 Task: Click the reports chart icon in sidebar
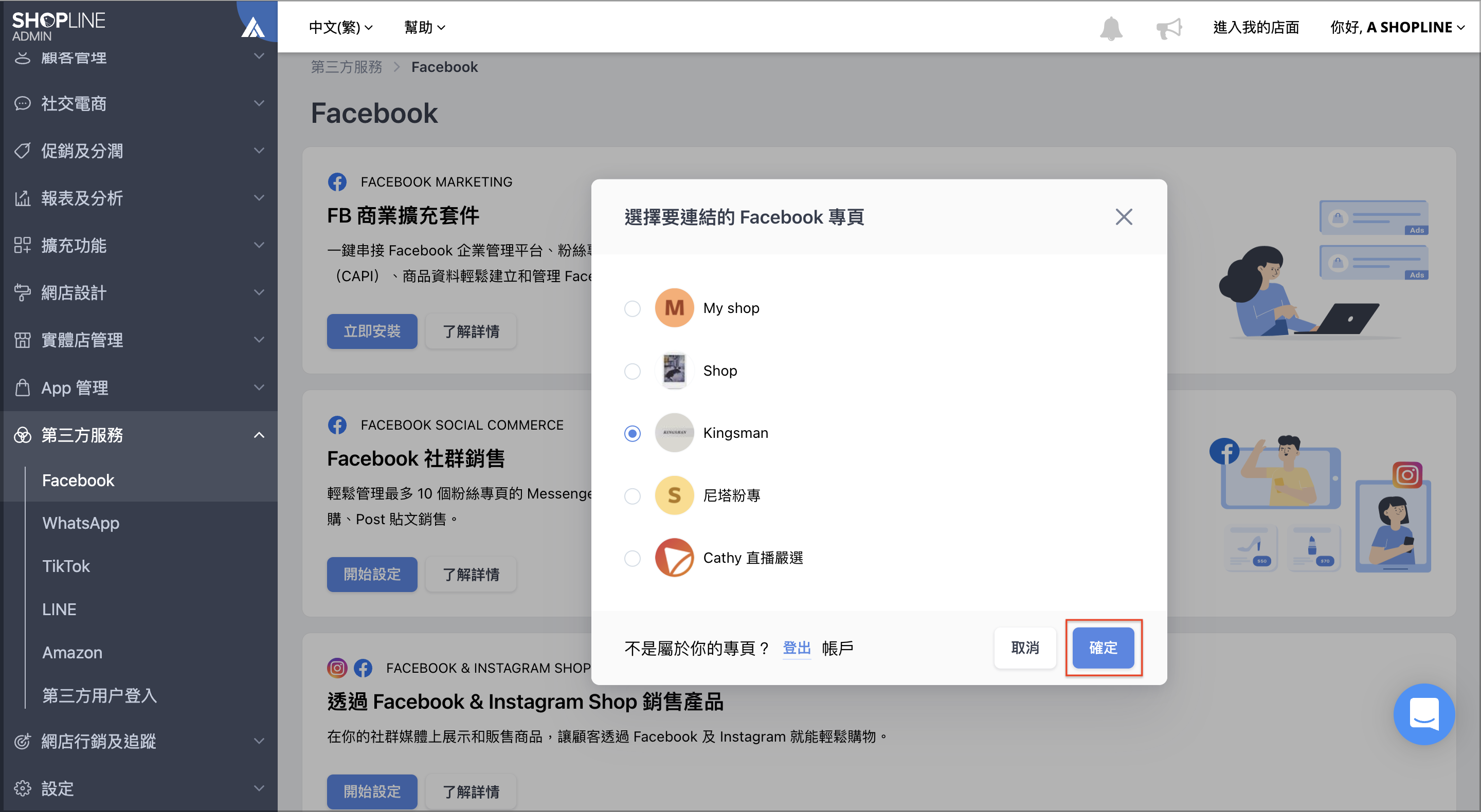tap(23, 198)
